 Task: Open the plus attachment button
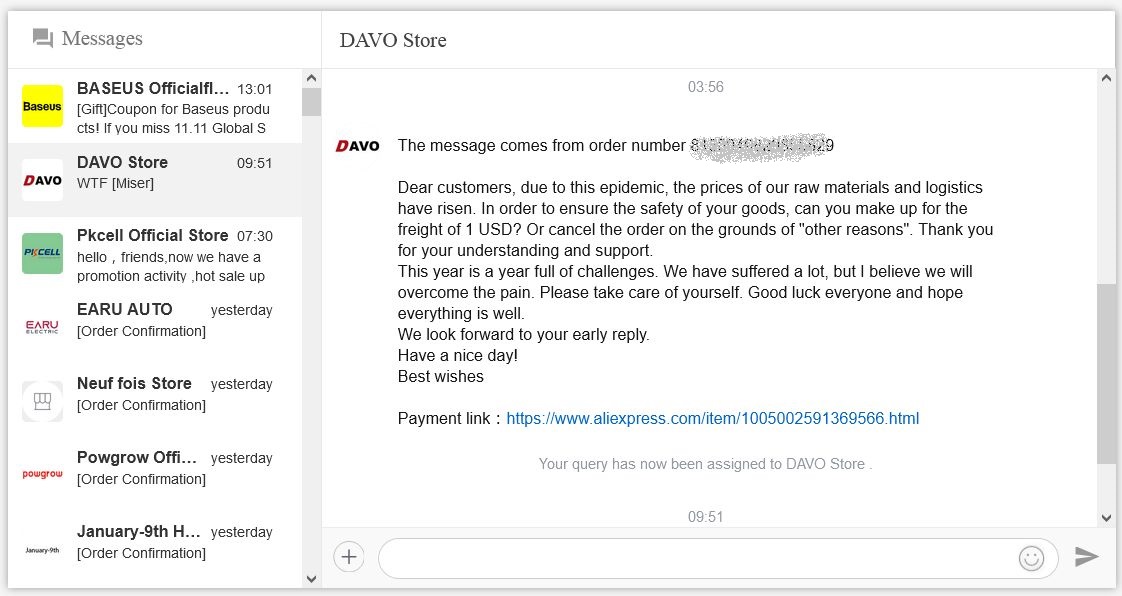coord(349,557)
